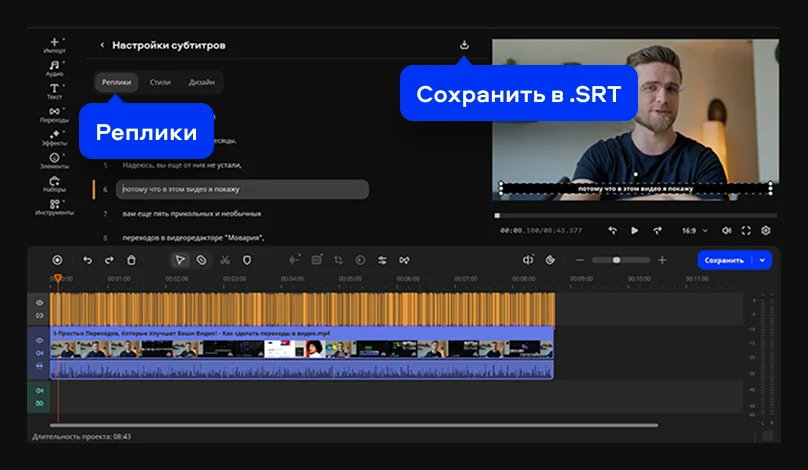
Task: Open the 16:9 aspect ratio dropdown
Action: (695, 230)
